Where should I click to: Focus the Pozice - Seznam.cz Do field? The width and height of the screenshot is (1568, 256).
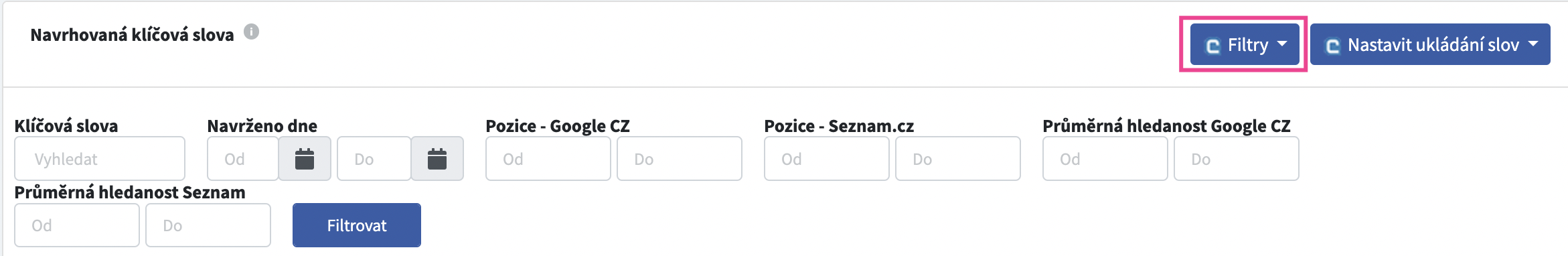point(958,159)
